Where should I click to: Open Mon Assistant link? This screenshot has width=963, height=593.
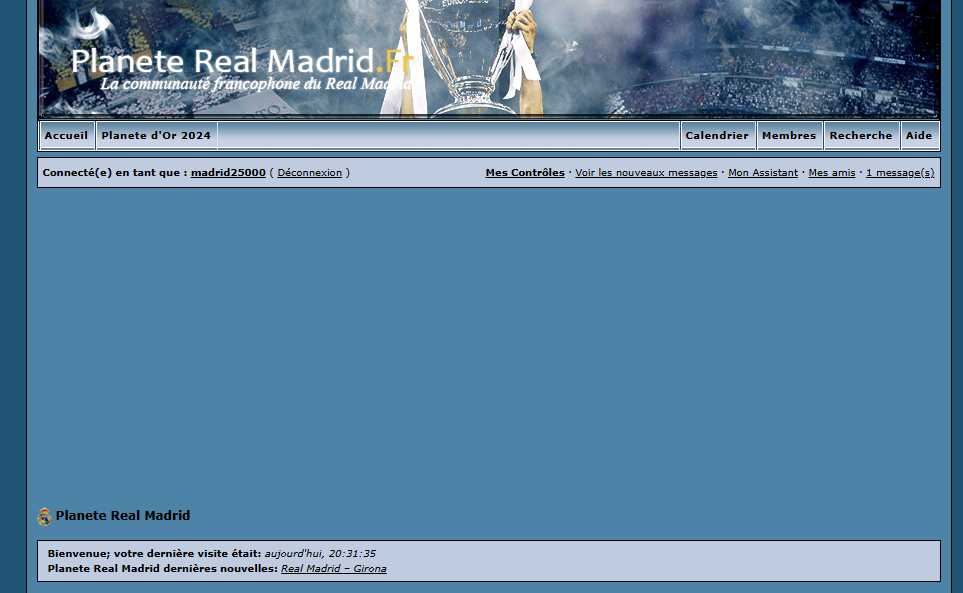[763, 172]
